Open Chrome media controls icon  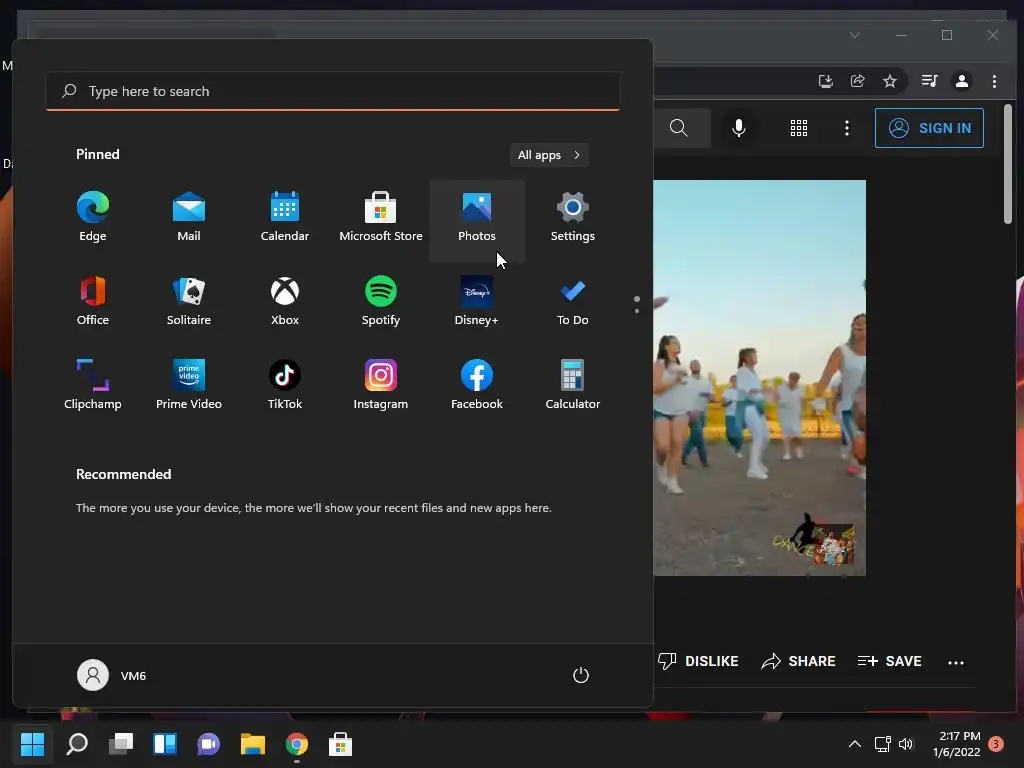click(929, 81)
